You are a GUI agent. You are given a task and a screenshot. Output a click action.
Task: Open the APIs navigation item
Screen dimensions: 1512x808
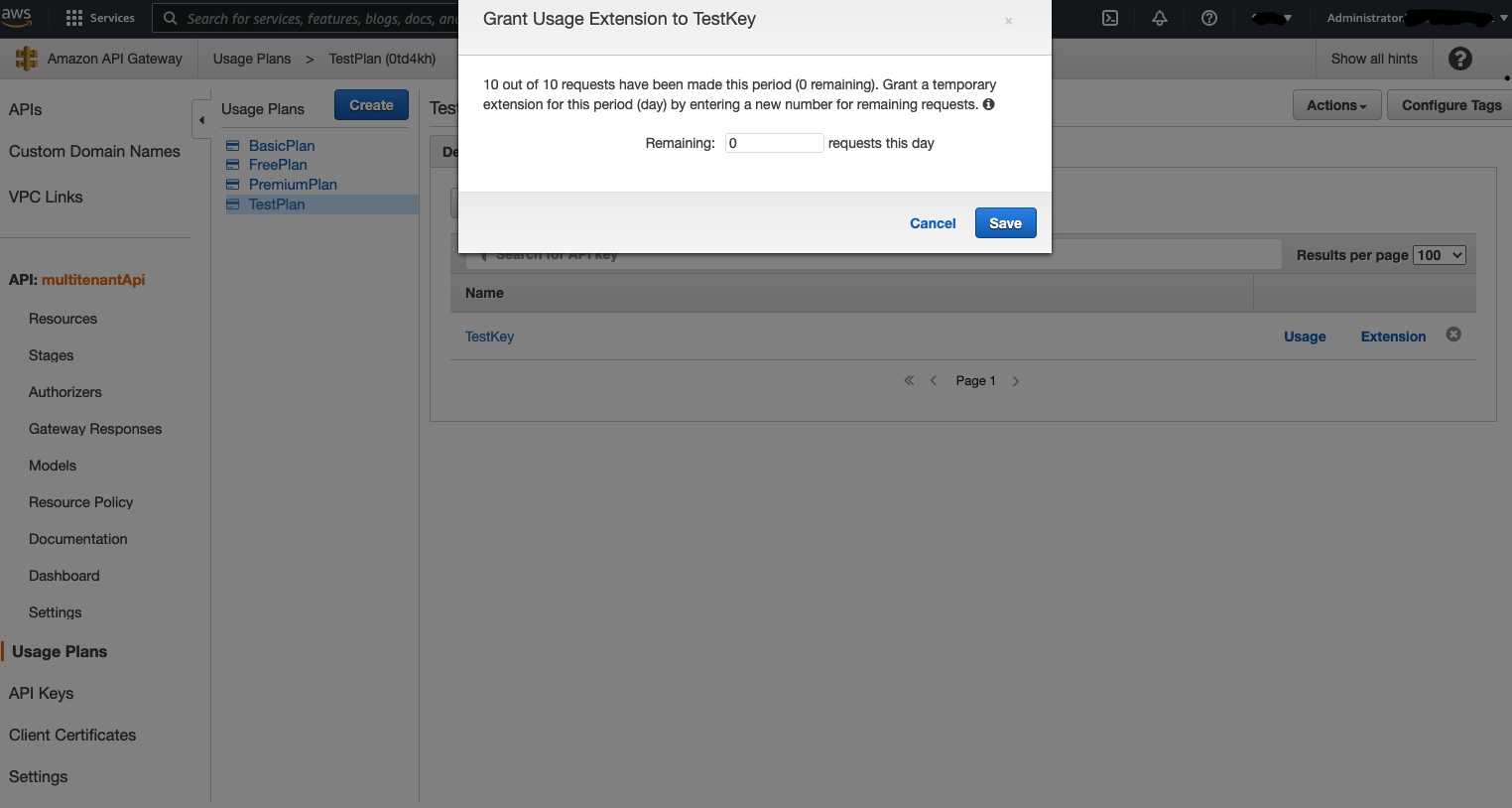point(26,109)
